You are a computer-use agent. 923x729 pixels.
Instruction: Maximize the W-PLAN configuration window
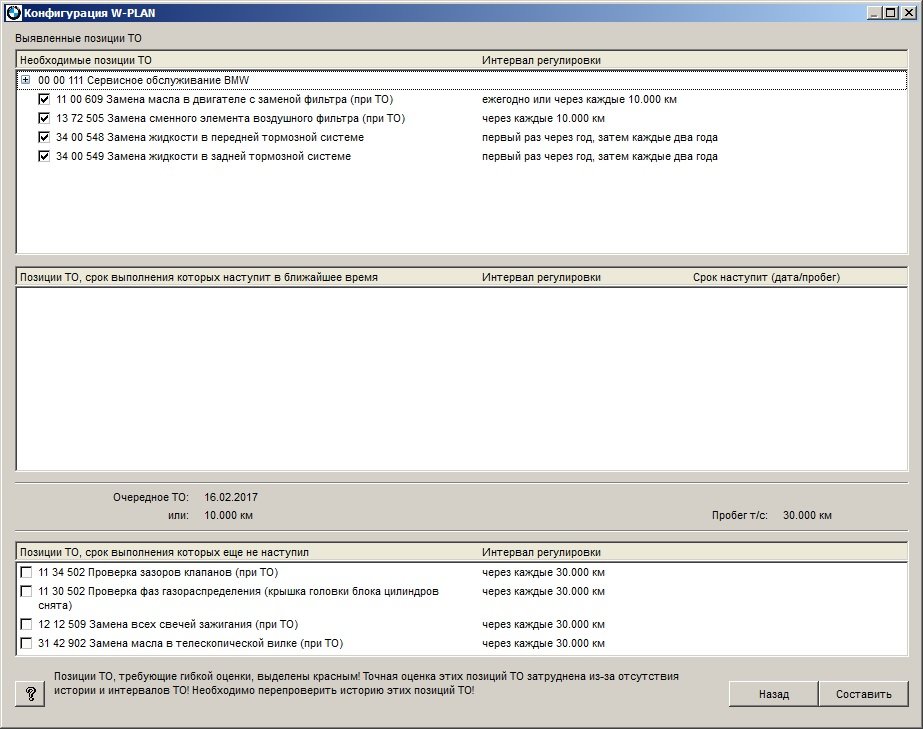coord(890,12)
